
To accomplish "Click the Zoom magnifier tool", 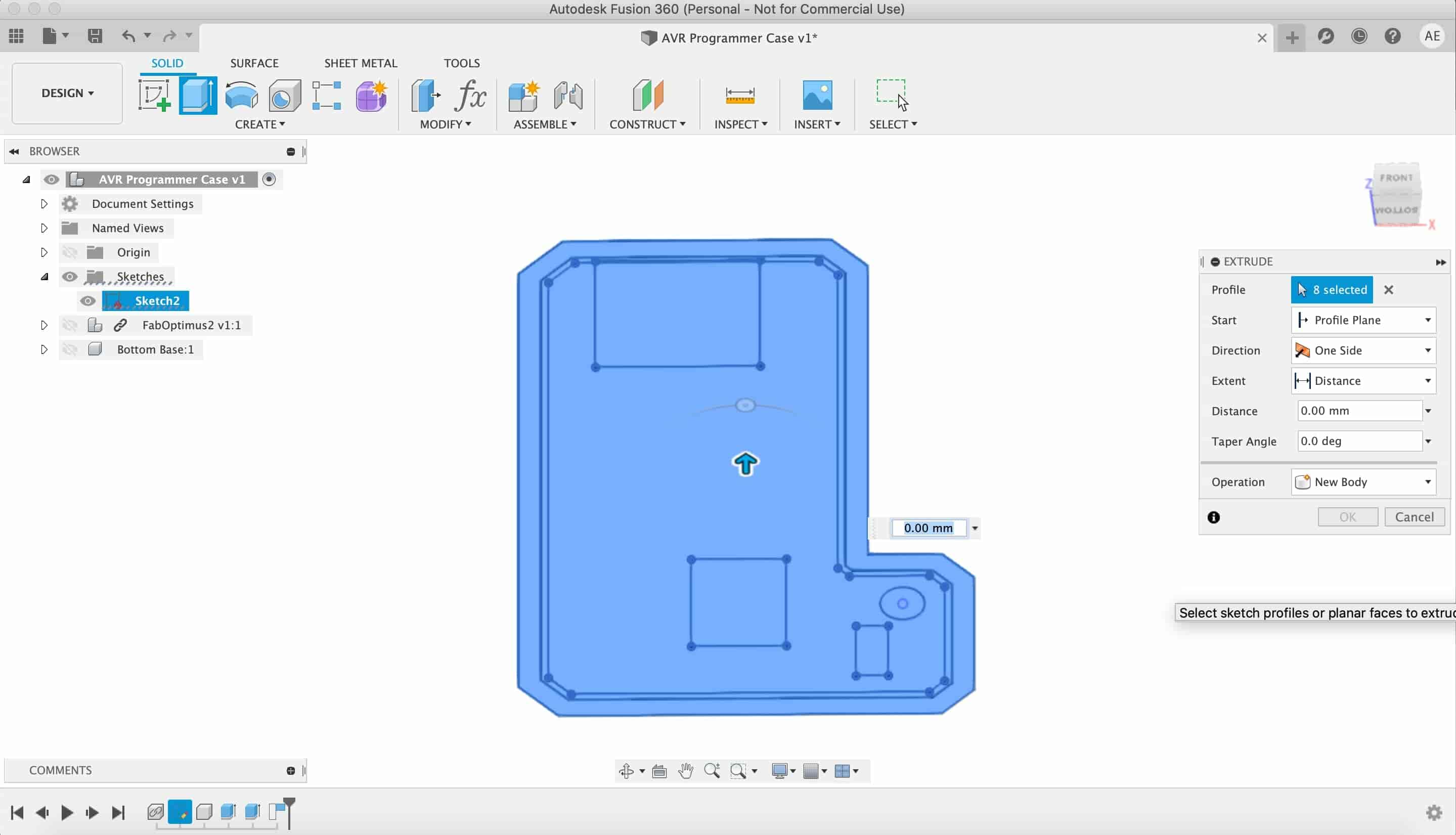I will 712,771.
